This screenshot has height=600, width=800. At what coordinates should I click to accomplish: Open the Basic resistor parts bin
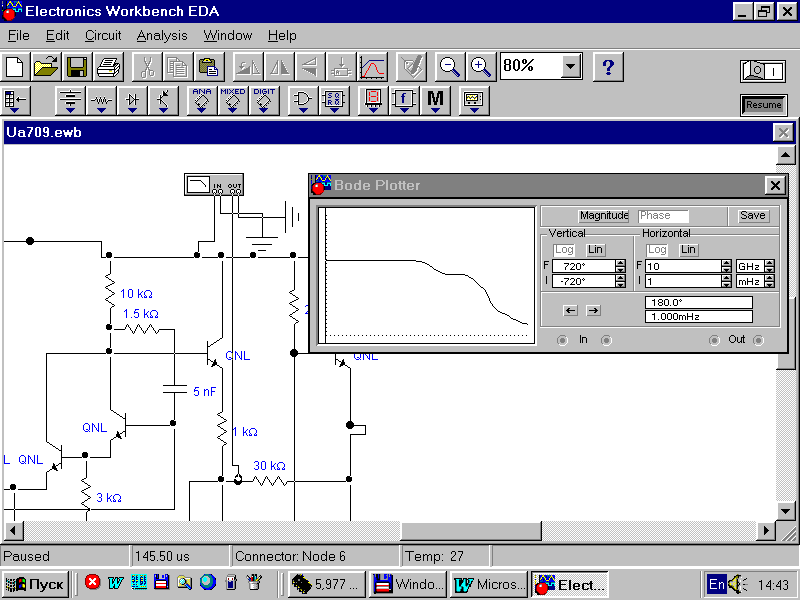click(x=101, y=101)
